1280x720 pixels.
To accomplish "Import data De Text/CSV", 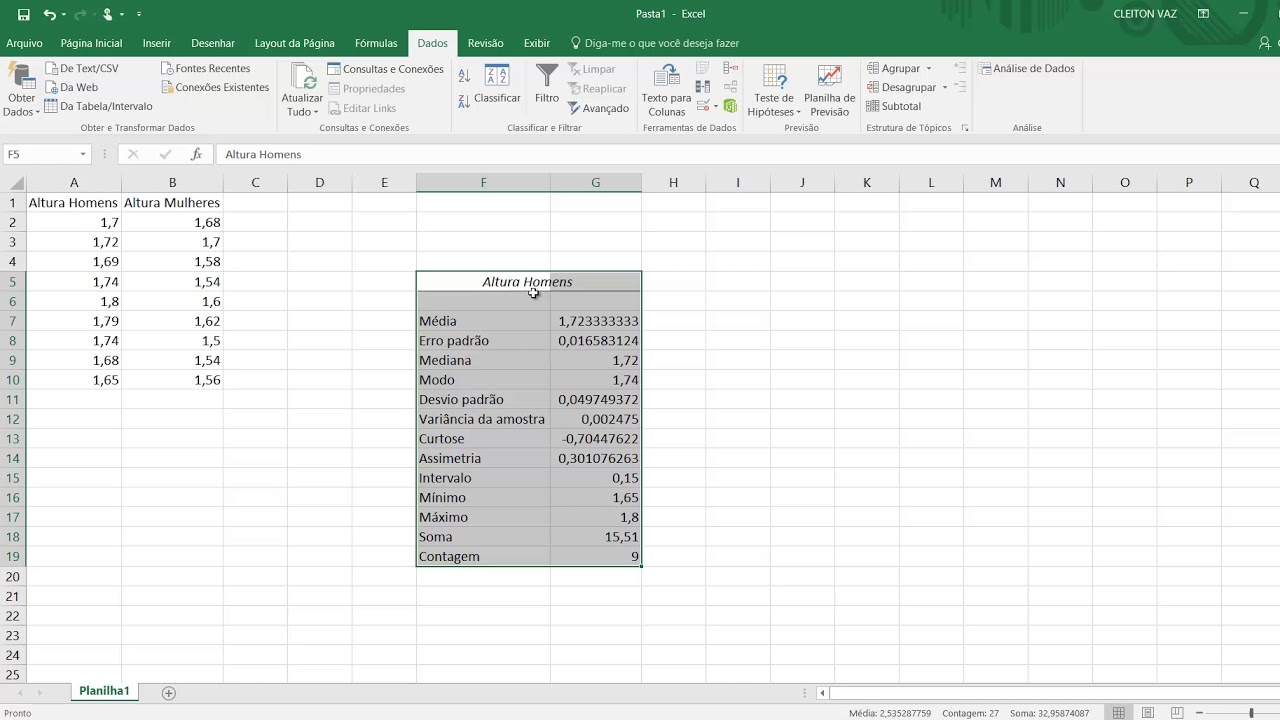I will pos(81,68).
